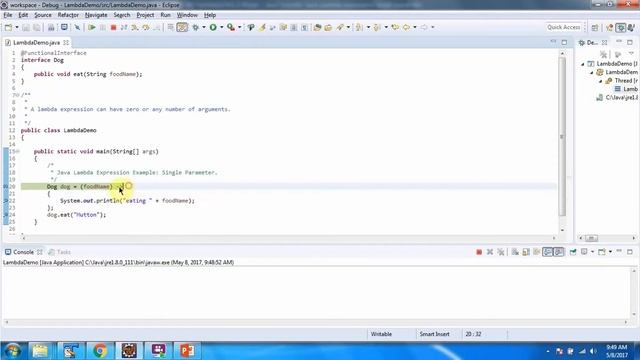Collapse the Thread node in Debug view
Image resolution: width=640 pixels, height=360 pixels.
tap(600, 81)
